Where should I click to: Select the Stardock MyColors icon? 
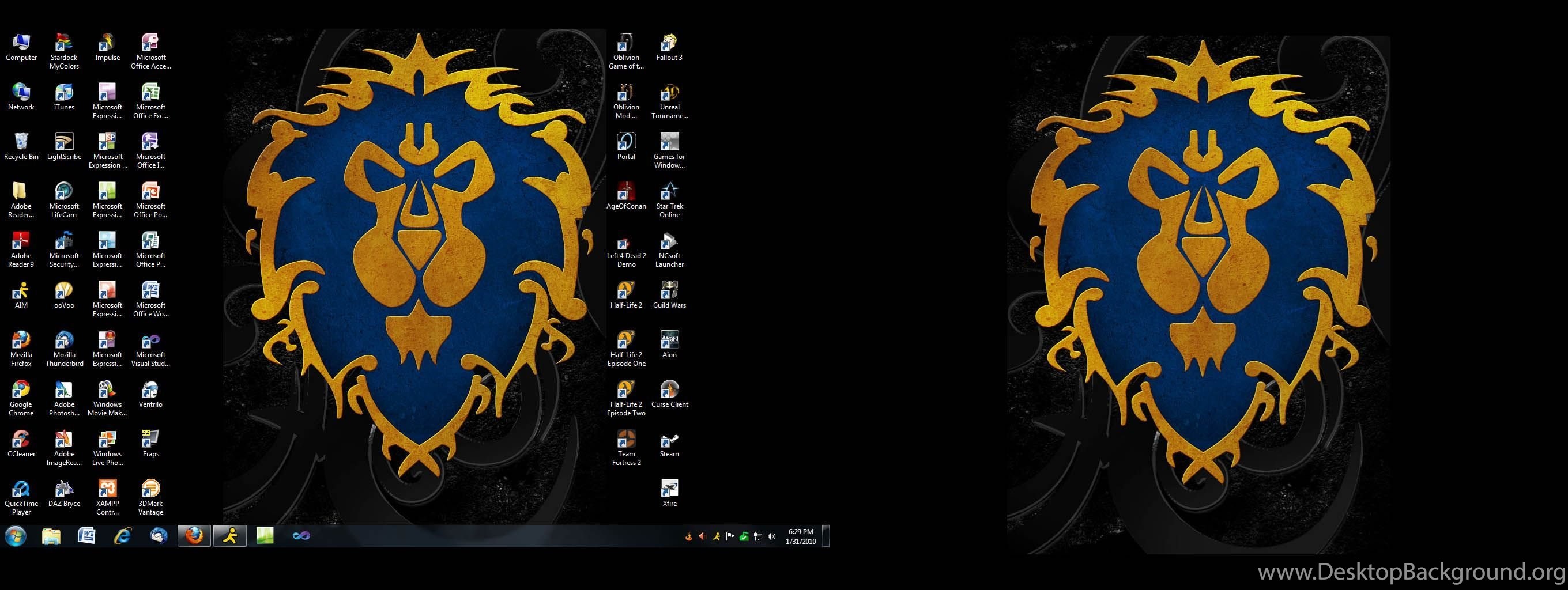tap(64, 52)
